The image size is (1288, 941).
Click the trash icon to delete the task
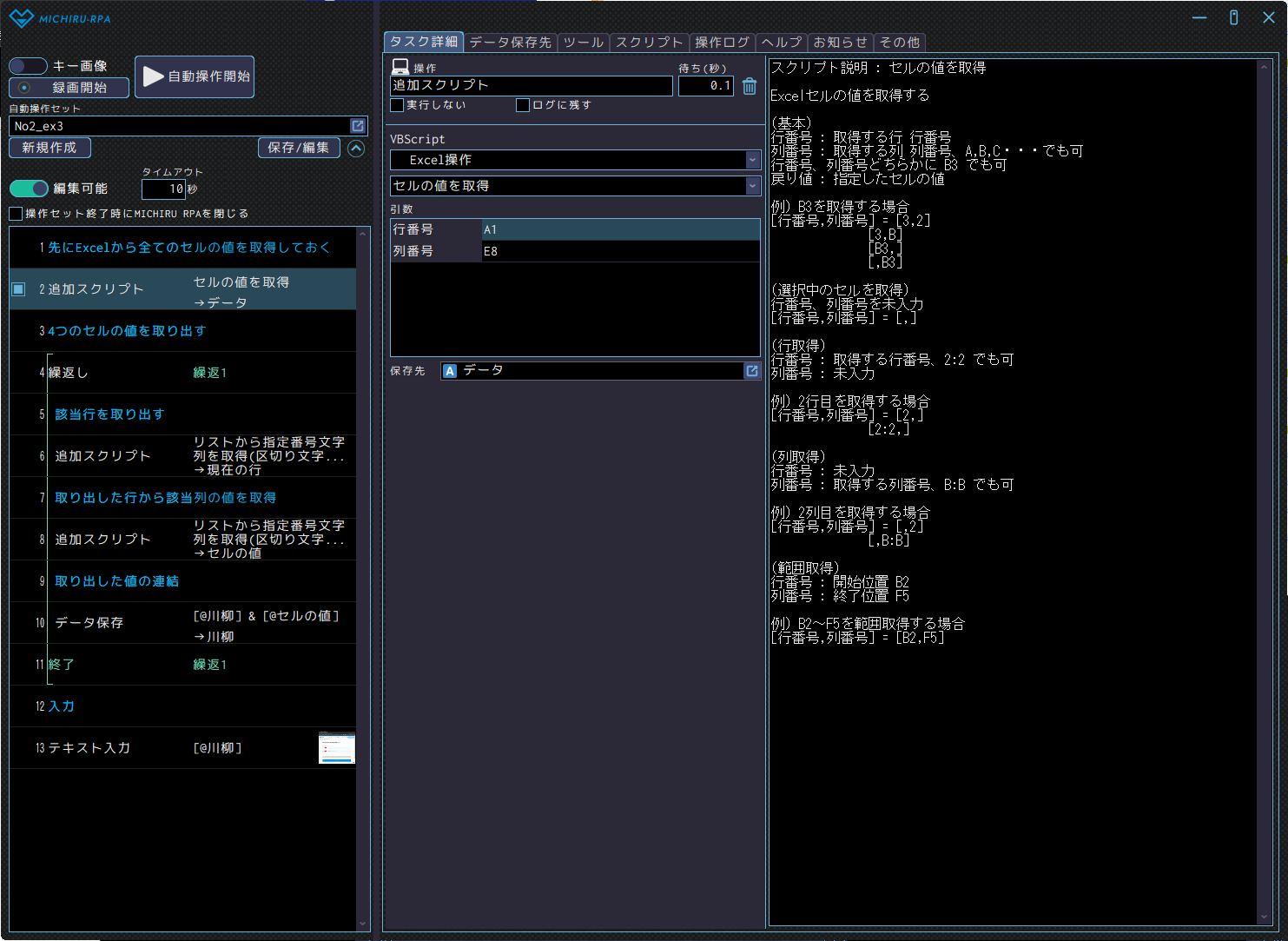pos(750,86)
